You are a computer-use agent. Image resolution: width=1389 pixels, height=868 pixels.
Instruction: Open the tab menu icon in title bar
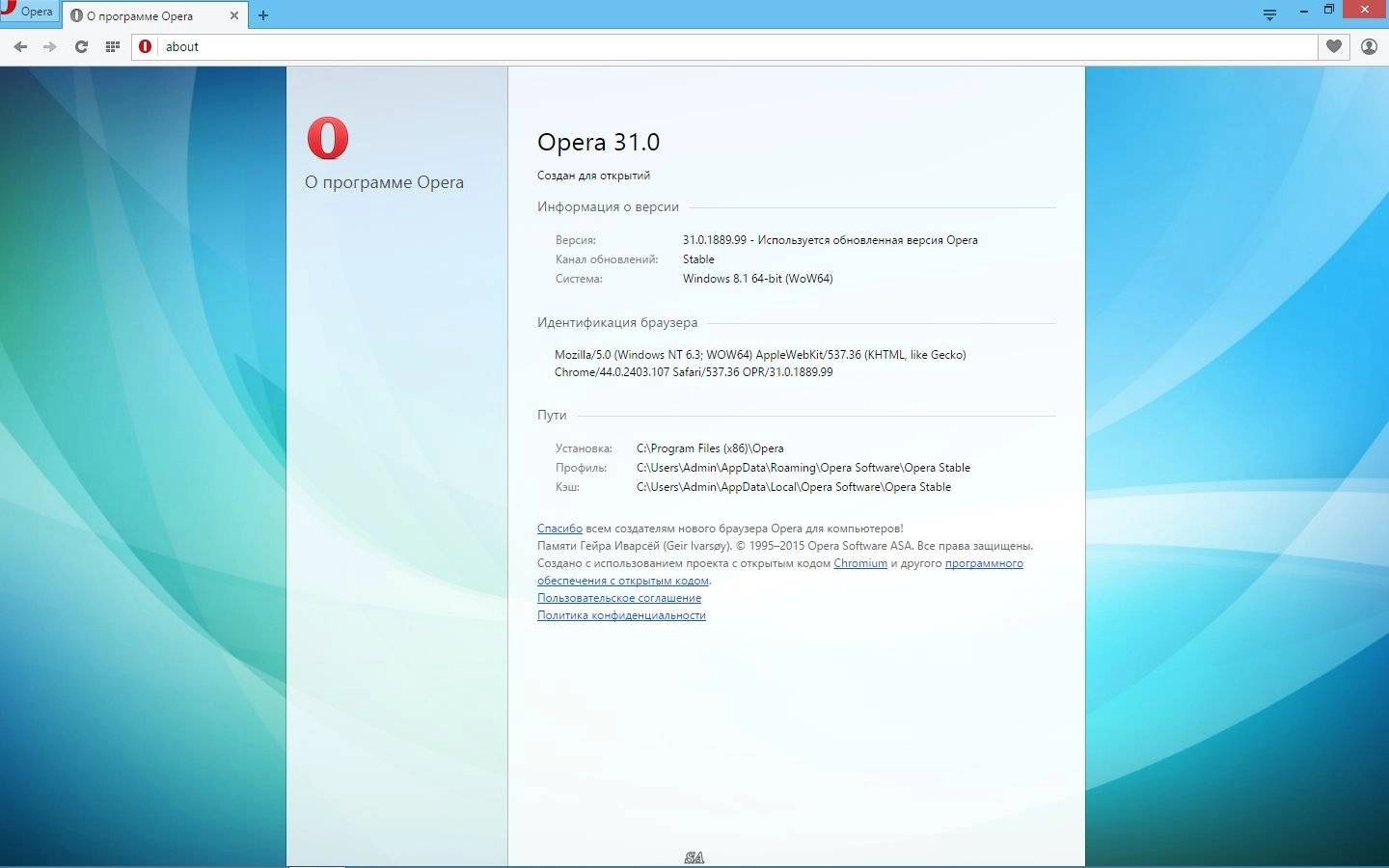(1269, 14)
